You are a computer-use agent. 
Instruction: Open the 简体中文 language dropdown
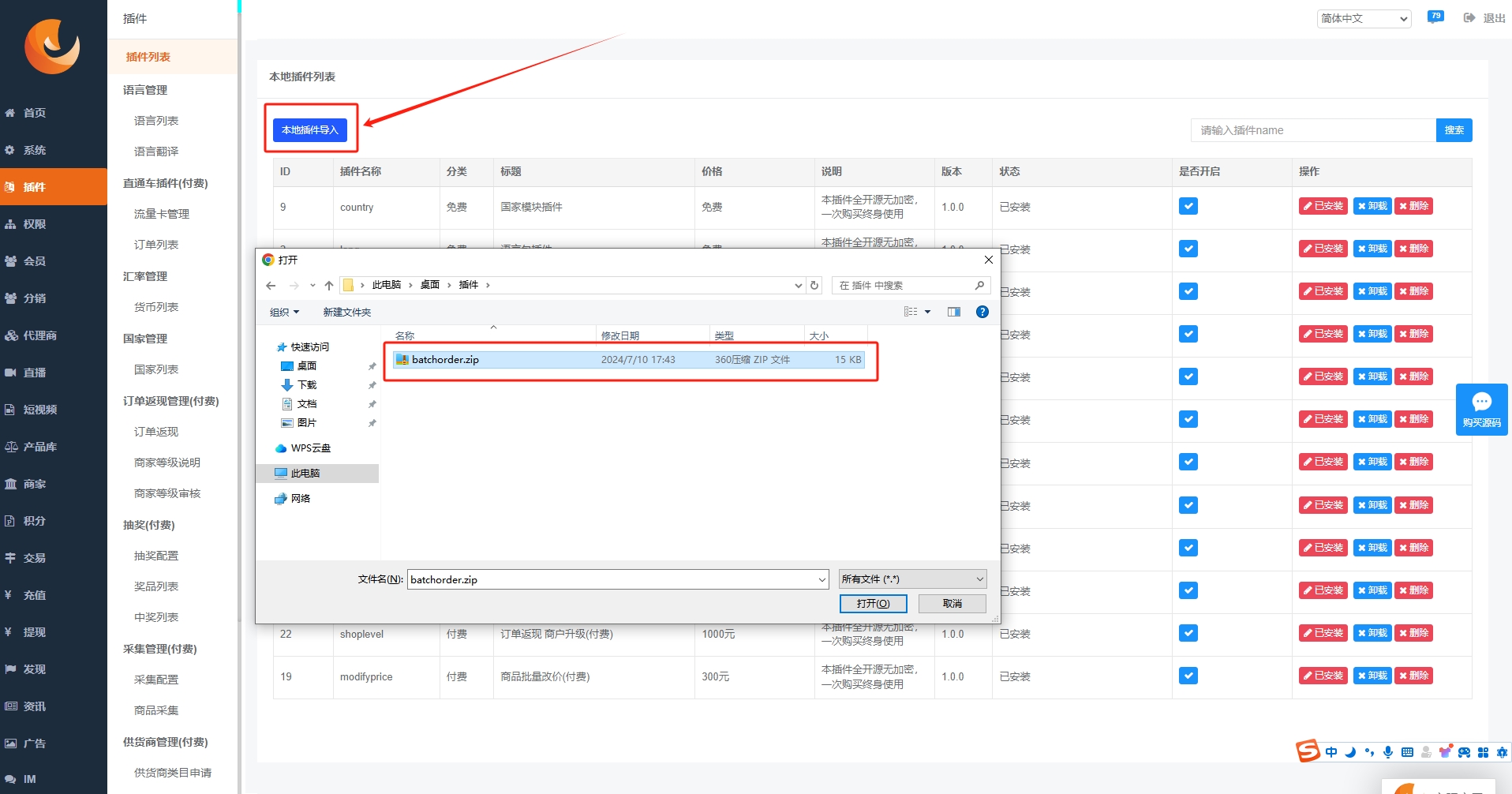tap(1364, 18)
